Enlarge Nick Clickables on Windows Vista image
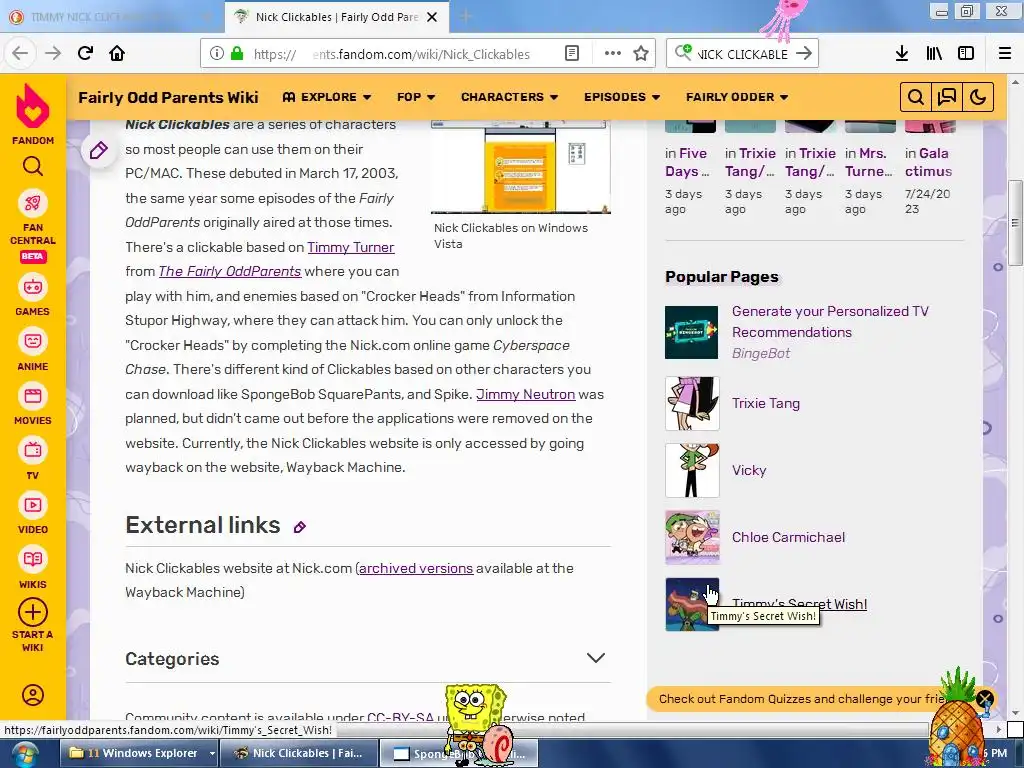The width and height of the screenshot is (1024, 768). pyautogui.click(x=520, y=168)
